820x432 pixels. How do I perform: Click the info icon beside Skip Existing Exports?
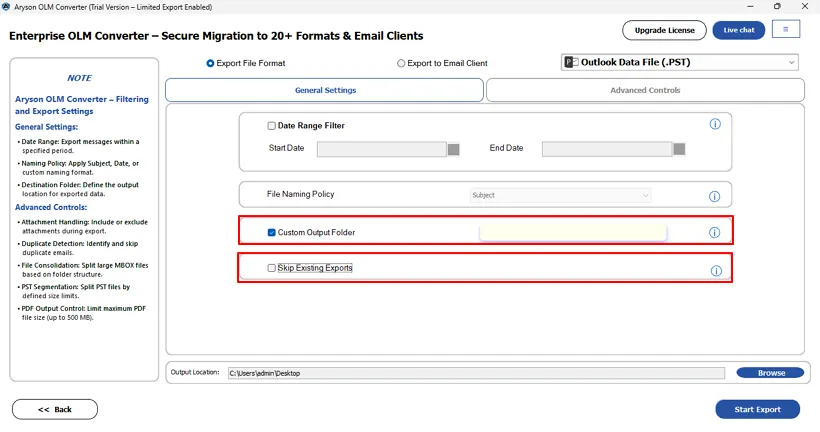coord(715,271)
